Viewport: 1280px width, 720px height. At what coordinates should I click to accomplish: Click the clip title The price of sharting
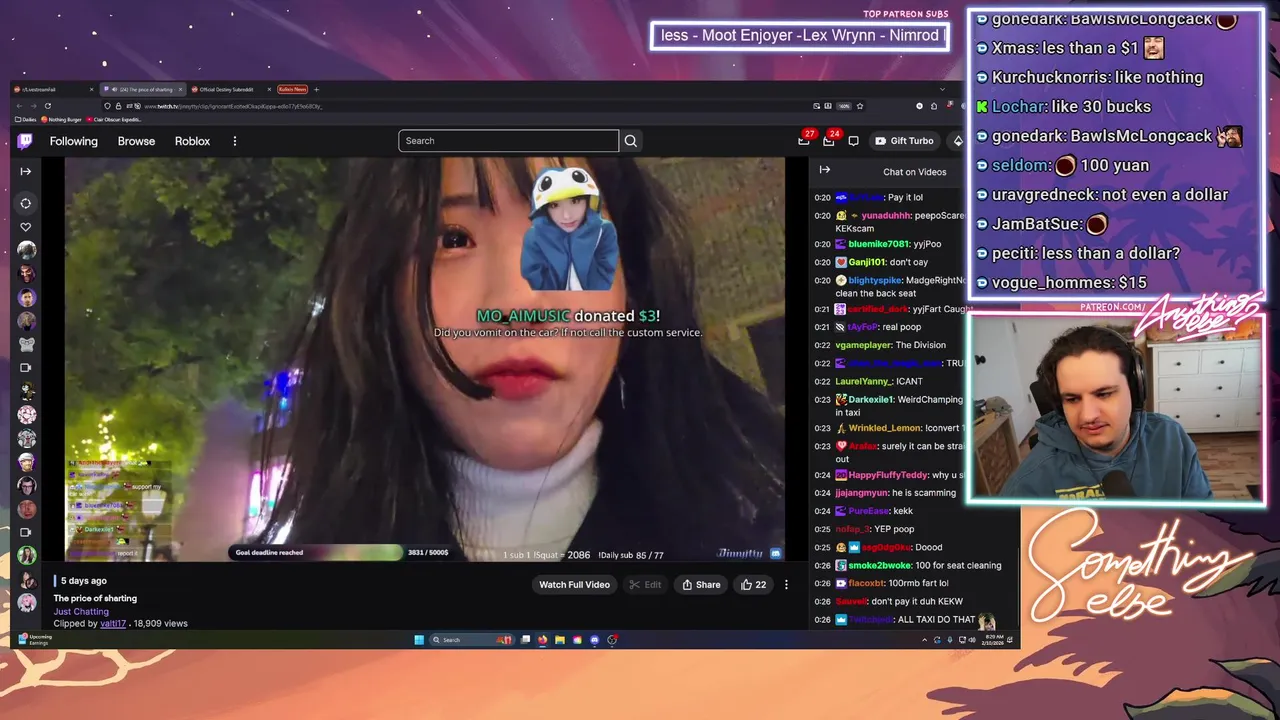point(95,598)
